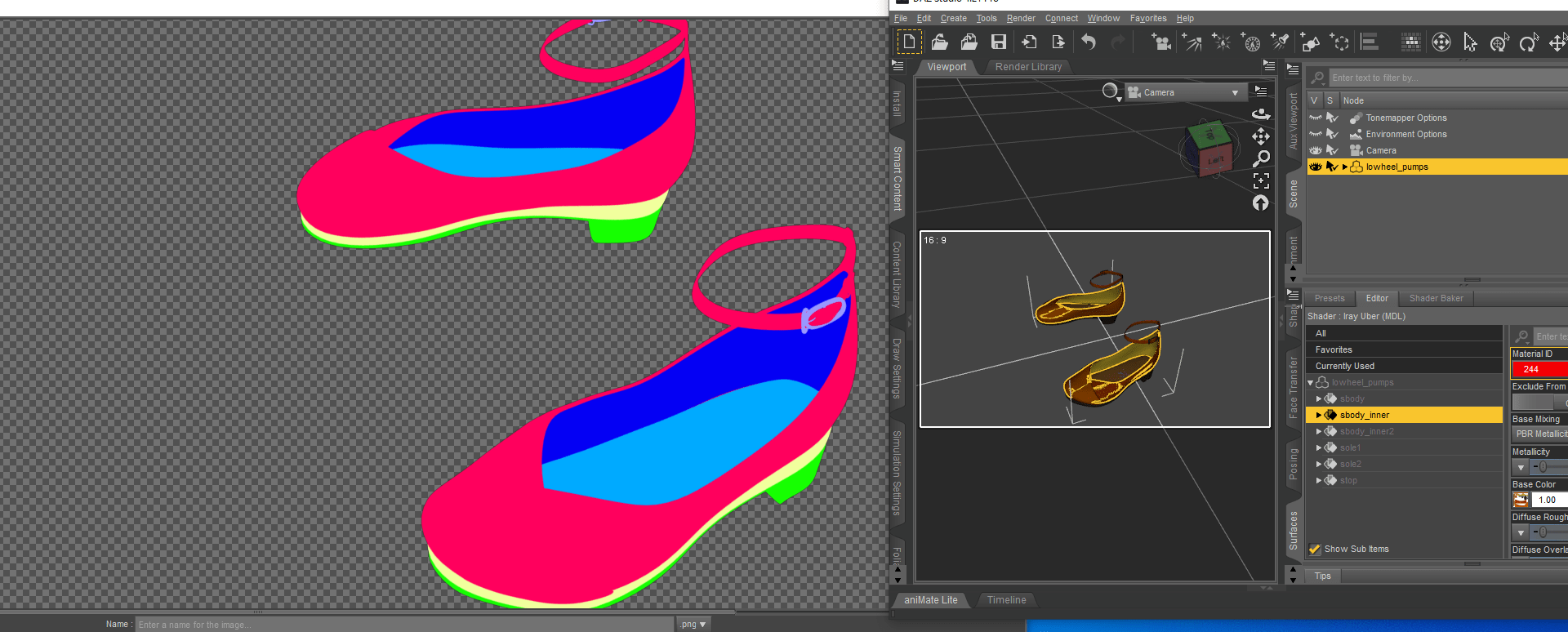Expand the stop surface

coord(1318,480)
